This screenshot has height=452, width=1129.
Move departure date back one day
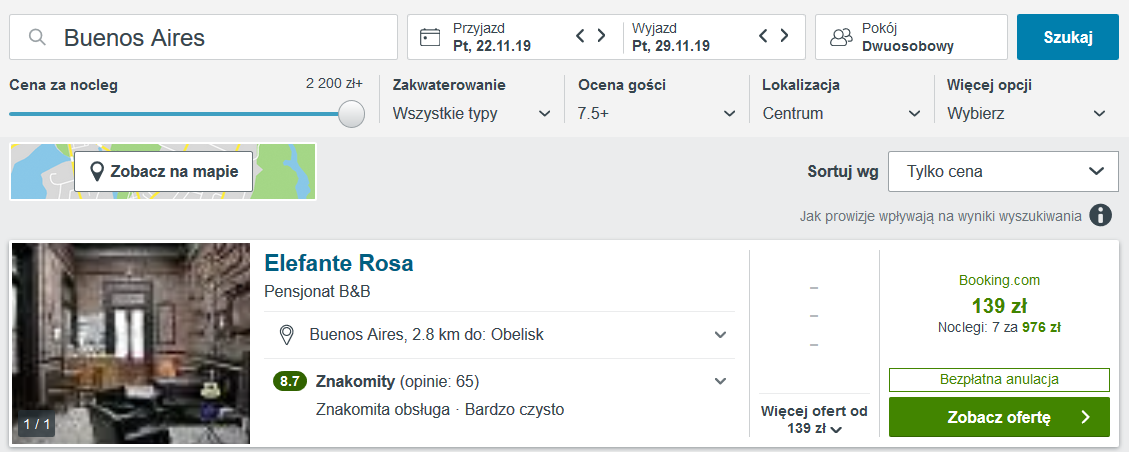click(764, 35)
